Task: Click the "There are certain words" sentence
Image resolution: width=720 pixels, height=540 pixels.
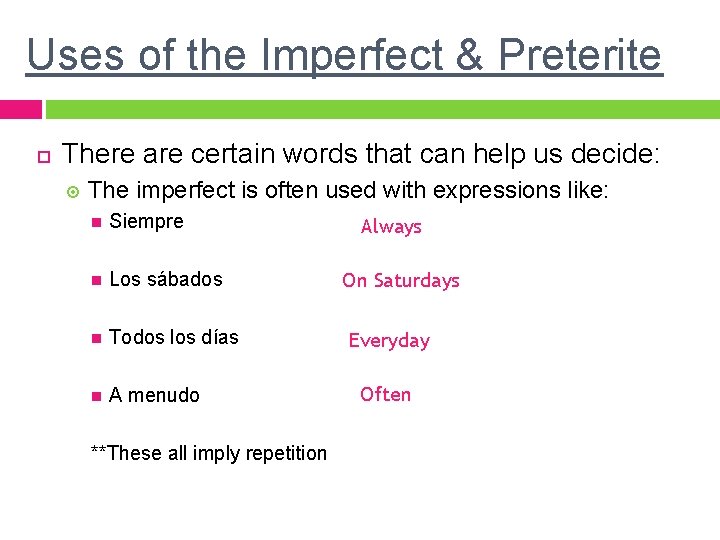Action: pos(361,155)
